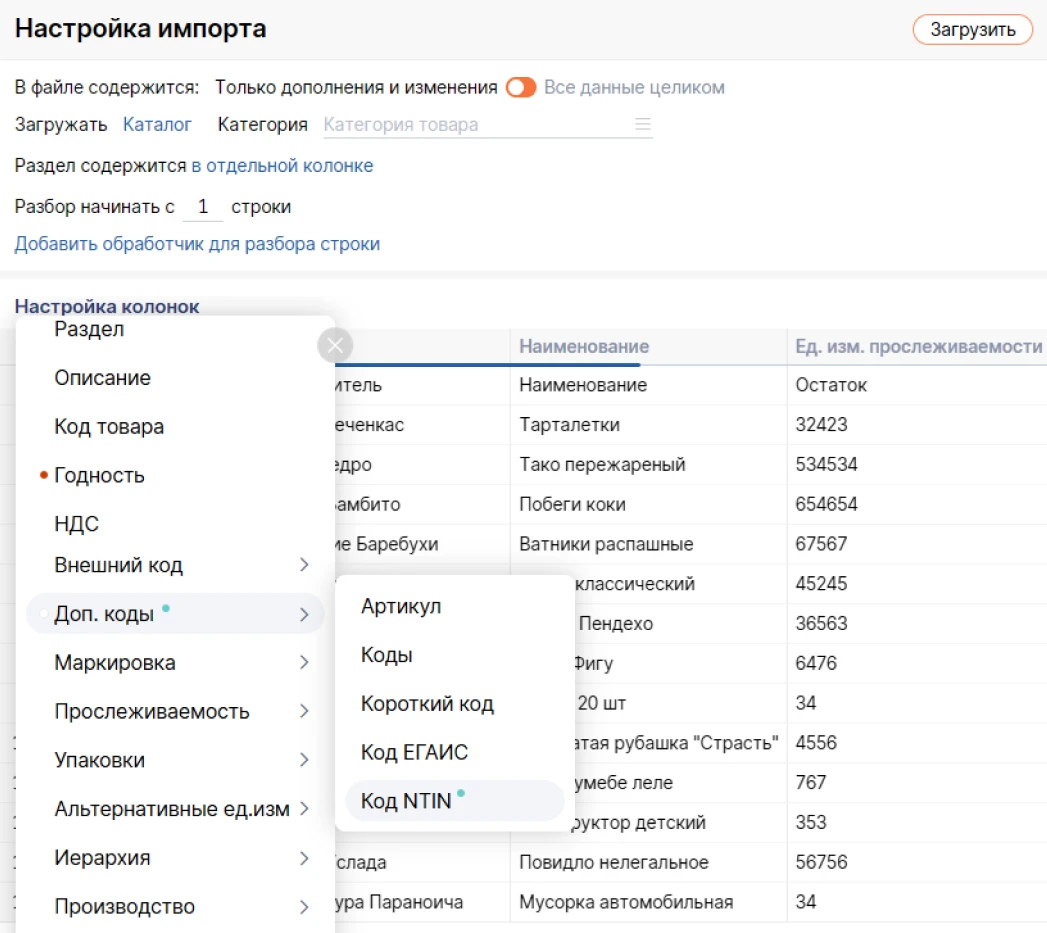Screen dimensions: 1047x933
Task: Click the Загрузить button
Action: [972, 30]
